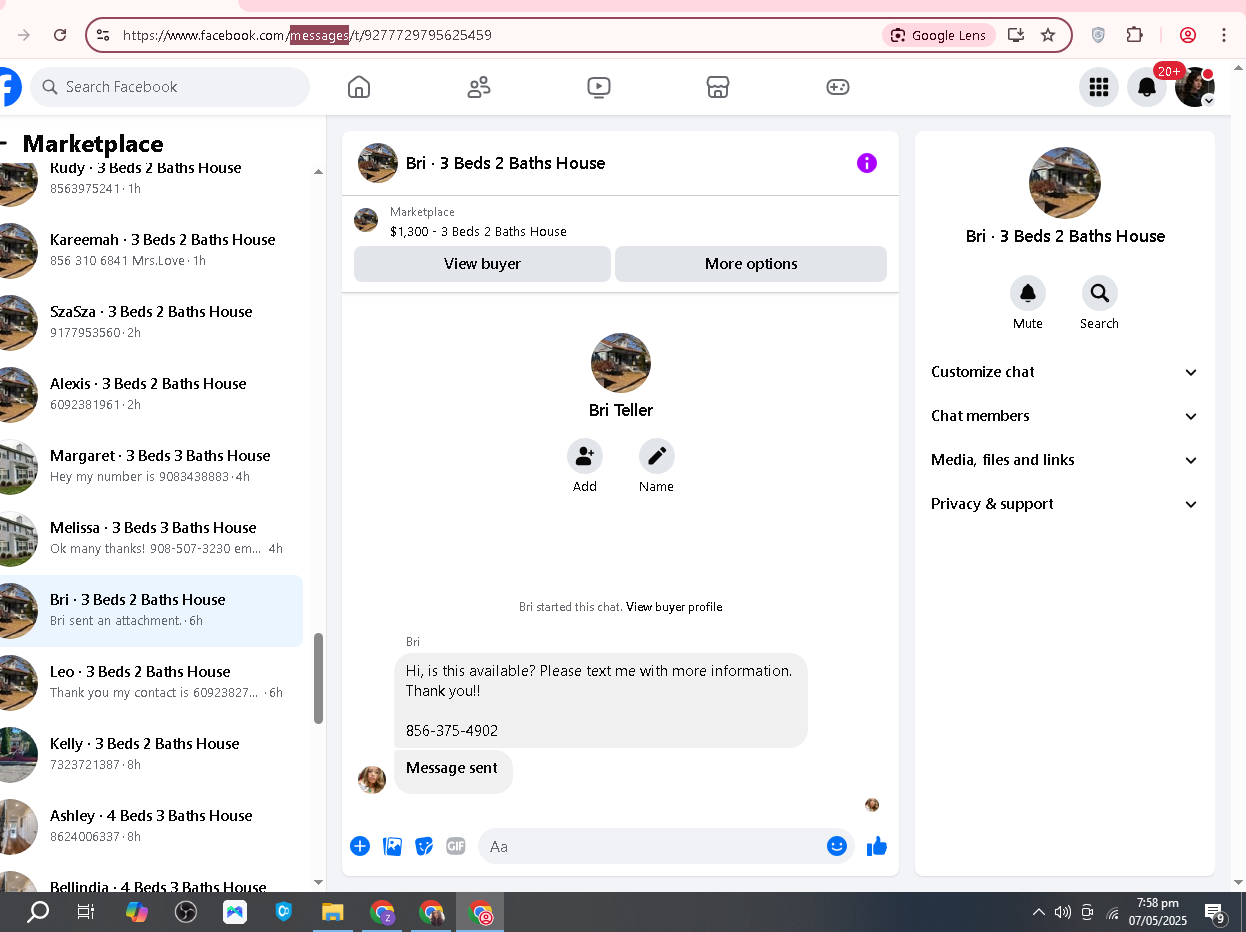This screenshot has height=932, width=1246.
Task: Open the Melissa conversation
Action: [151, 539]
